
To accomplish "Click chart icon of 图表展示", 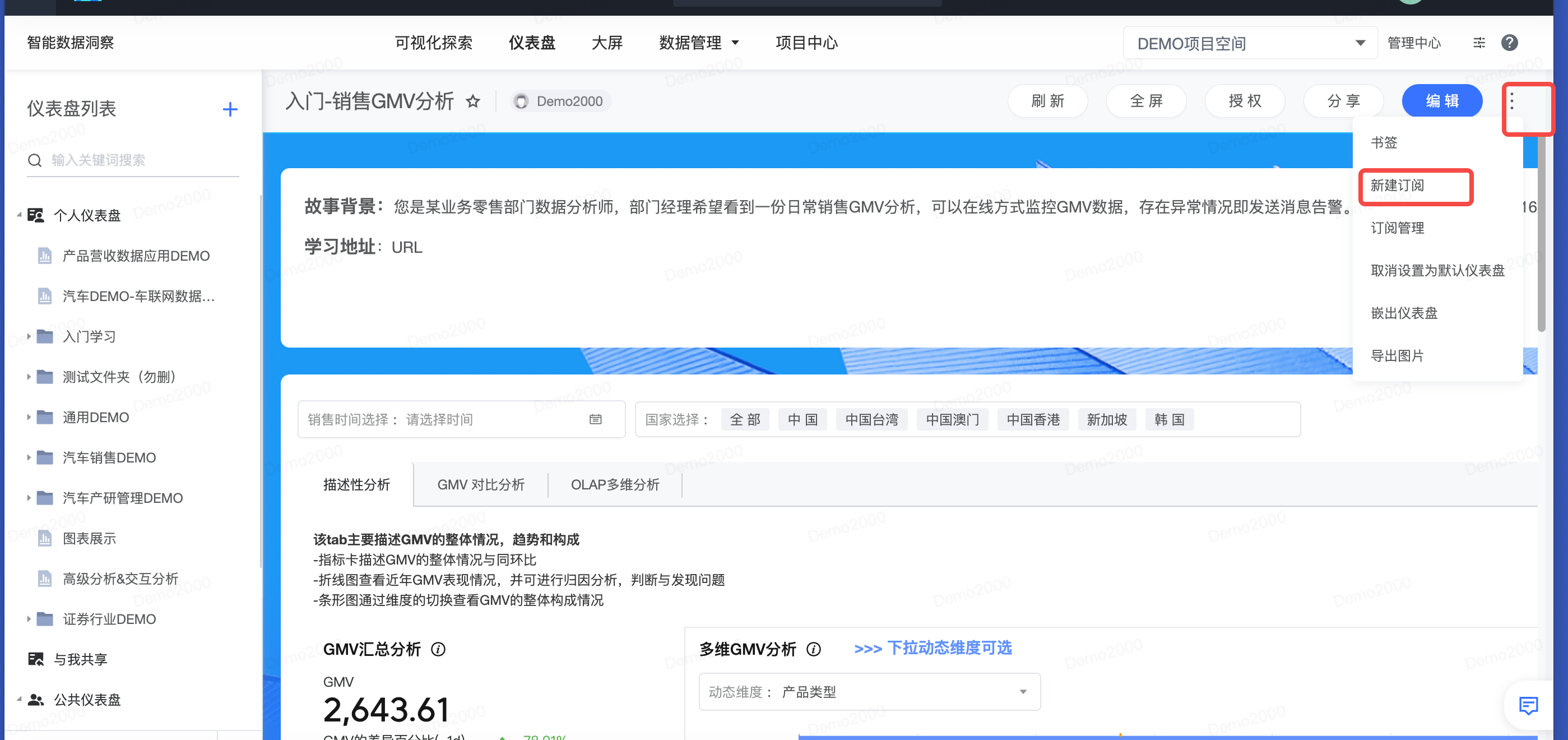I will pyautogui.click(x=45, y=538).
